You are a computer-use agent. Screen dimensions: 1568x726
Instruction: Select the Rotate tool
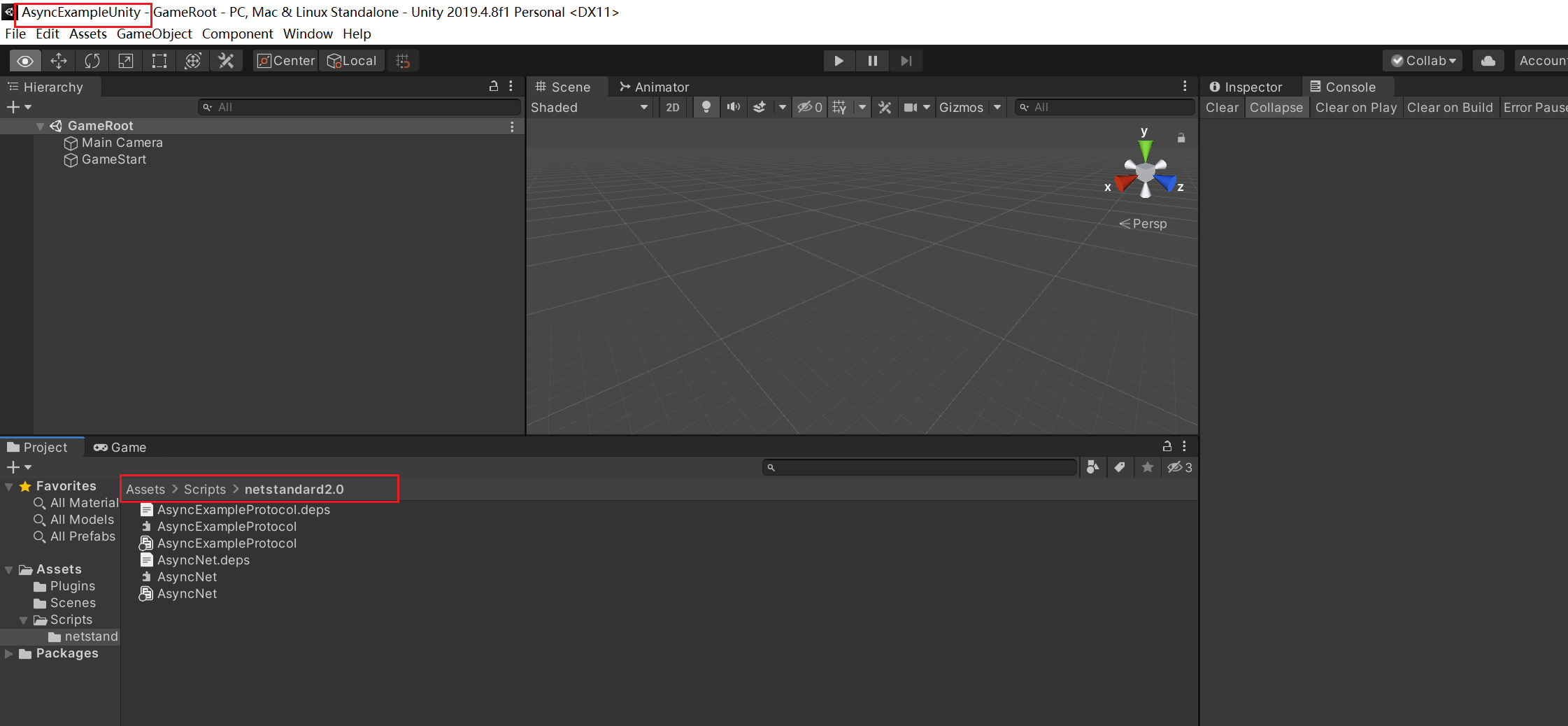click(x=92, y=61)
